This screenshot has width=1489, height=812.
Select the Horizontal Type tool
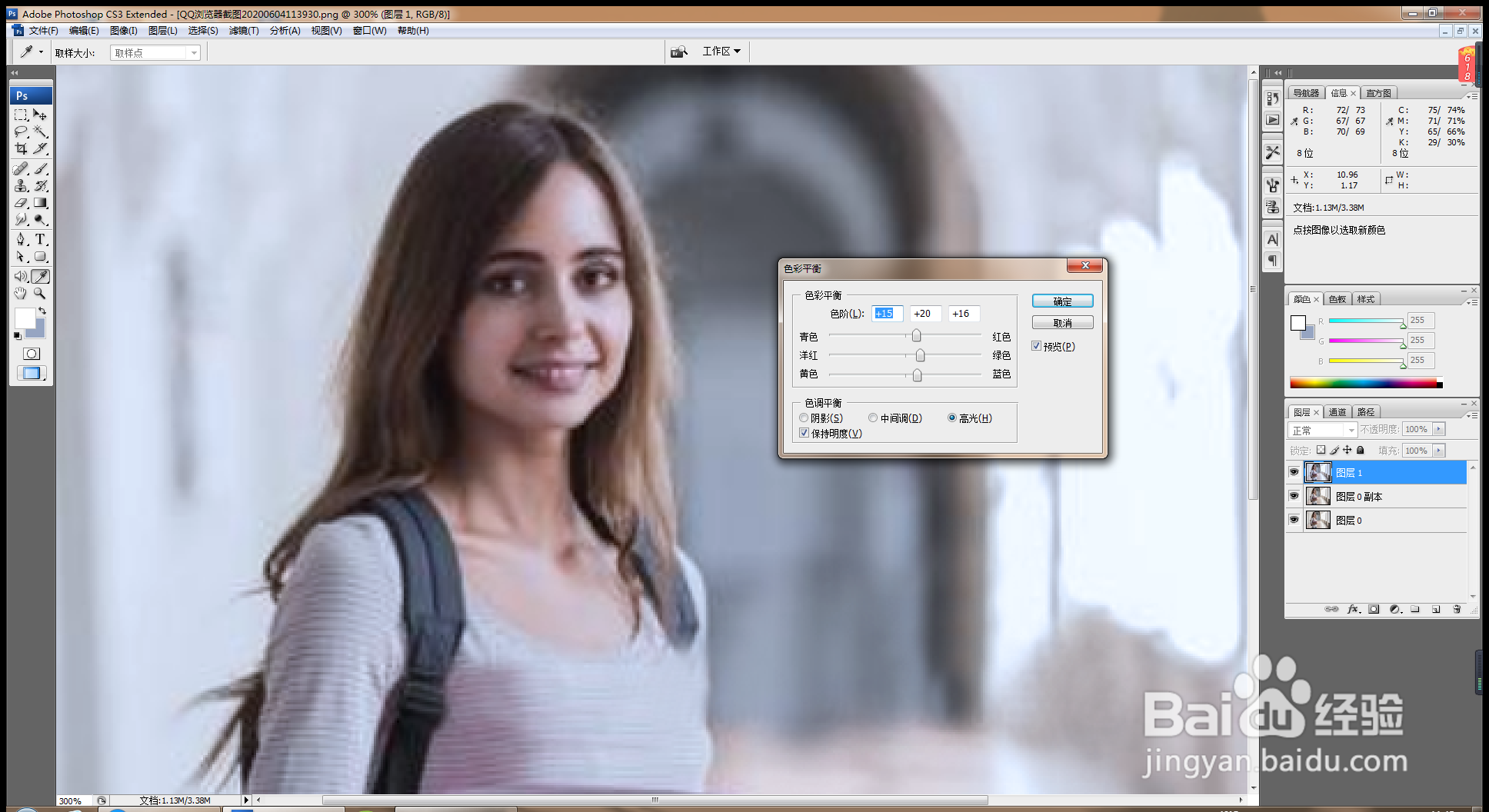40,240
